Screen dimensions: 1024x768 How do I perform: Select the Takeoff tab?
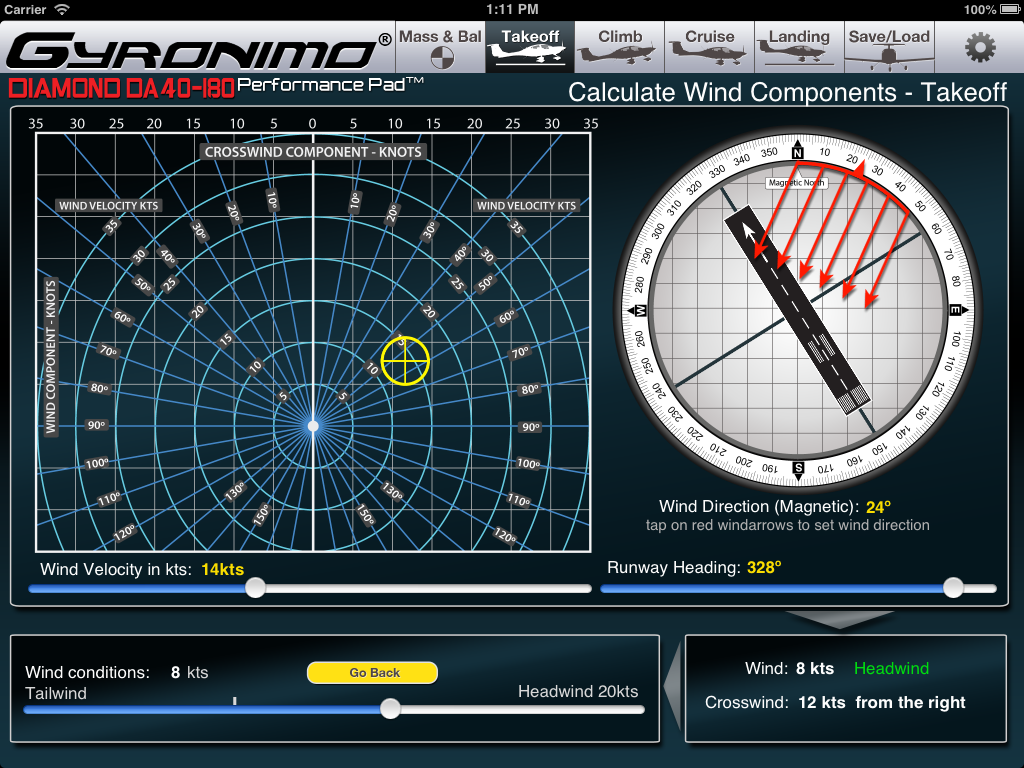[530, 47]
